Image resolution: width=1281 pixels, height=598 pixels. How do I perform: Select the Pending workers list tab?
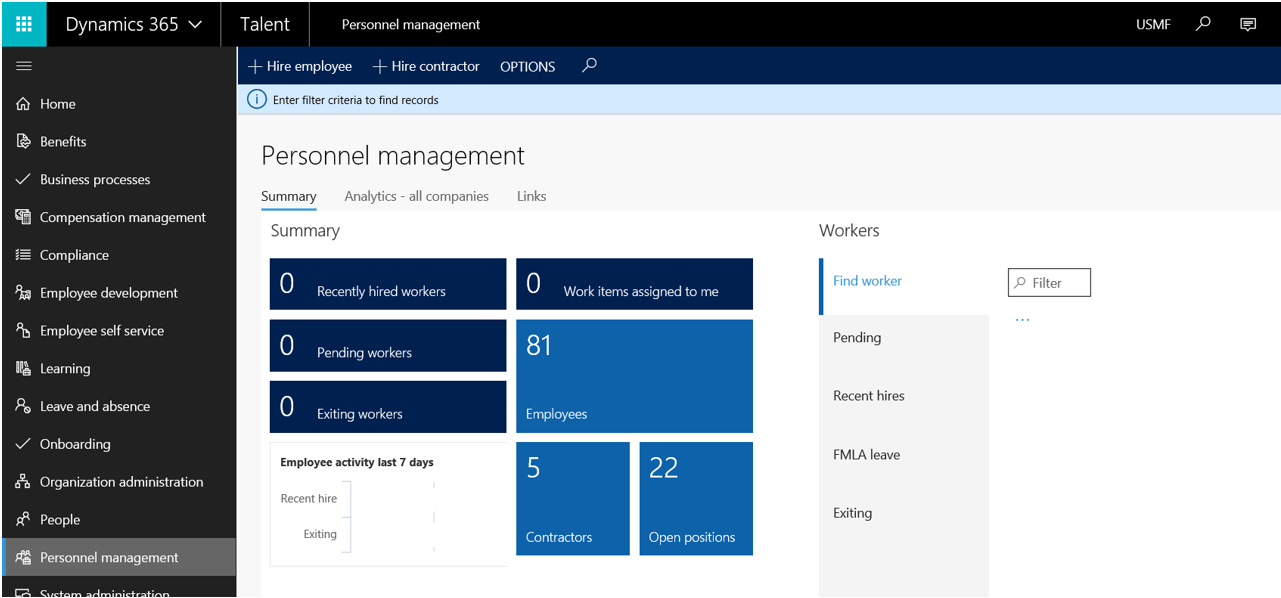coord(905,338)
